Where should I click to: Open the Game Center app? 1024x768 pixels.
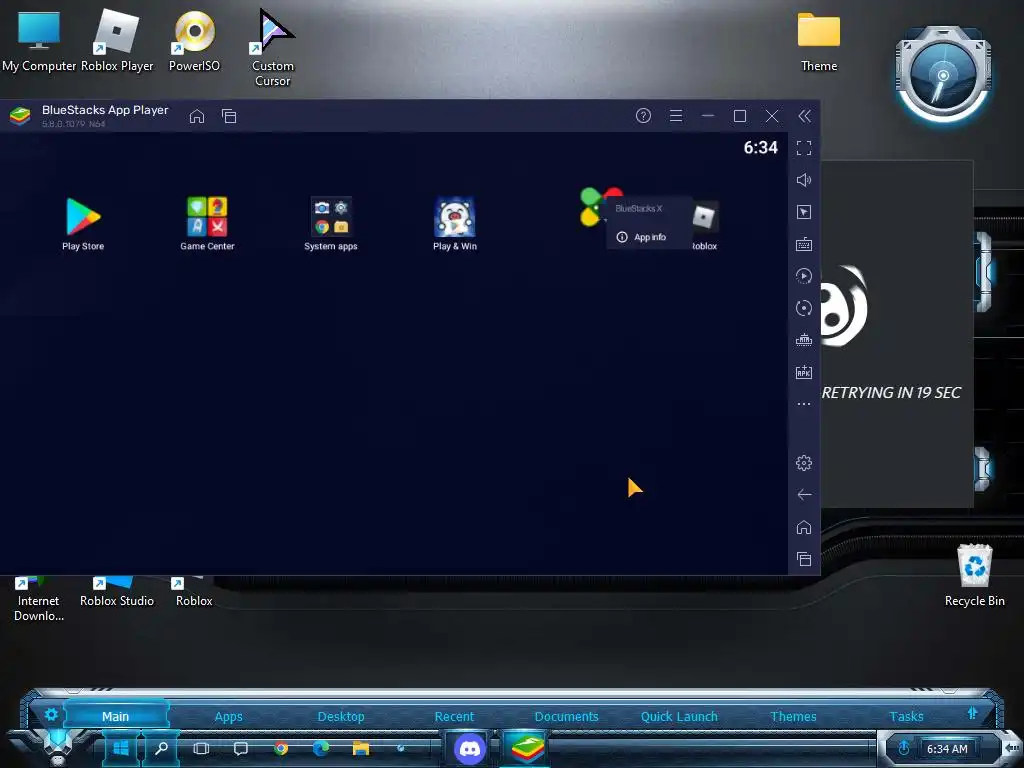pos(207,223)
